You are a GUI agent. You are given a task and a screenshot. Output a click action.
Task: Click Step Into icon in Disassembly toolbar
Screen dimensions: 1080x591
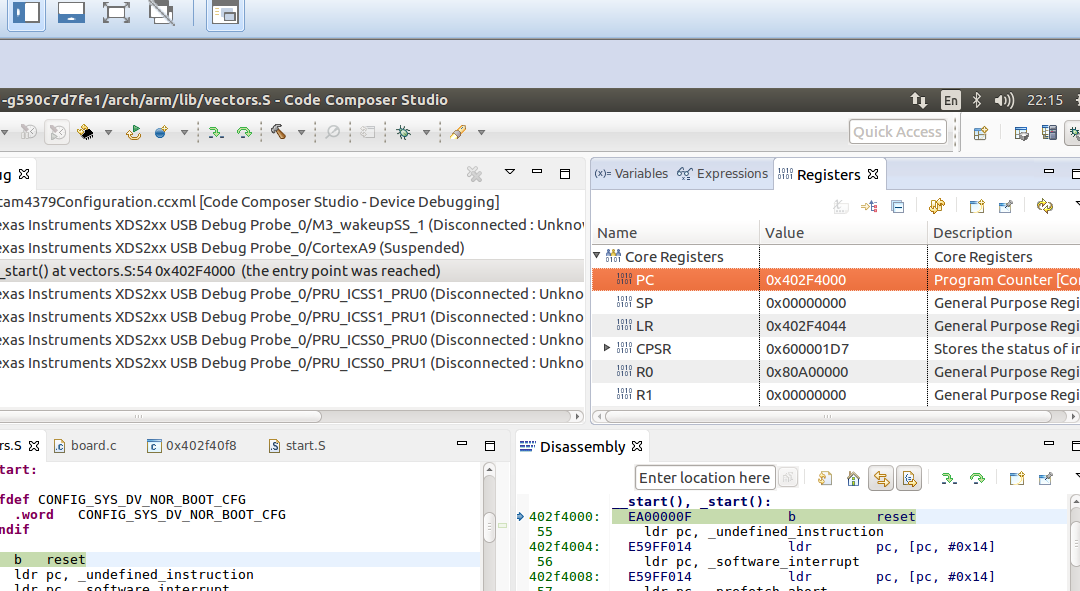pyautogui.click(x=948, y=478)
